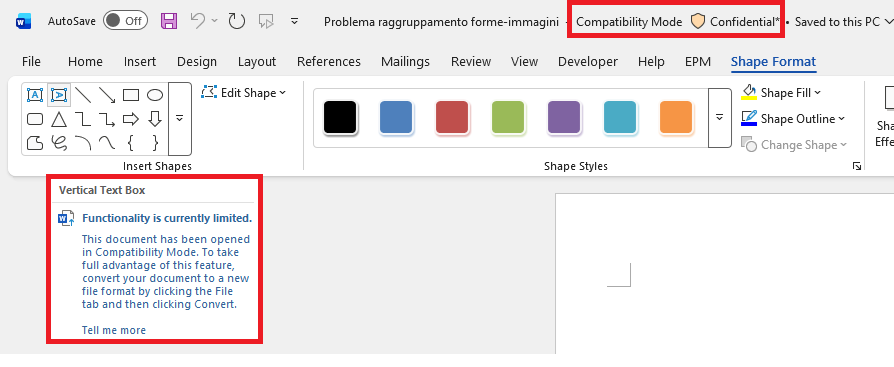Apply the purple shape style swatch

point(564,117)
